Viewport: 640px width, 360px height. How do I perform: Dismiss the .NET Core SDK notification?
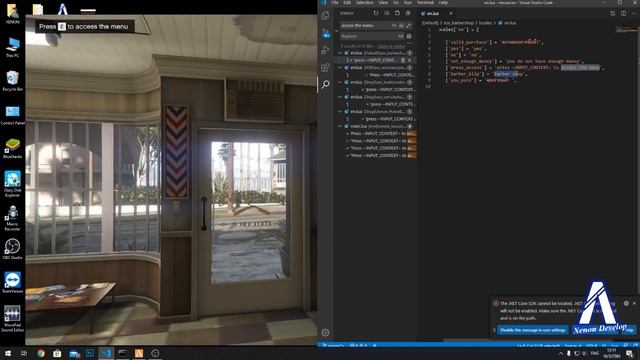click(x=634, y=303)
